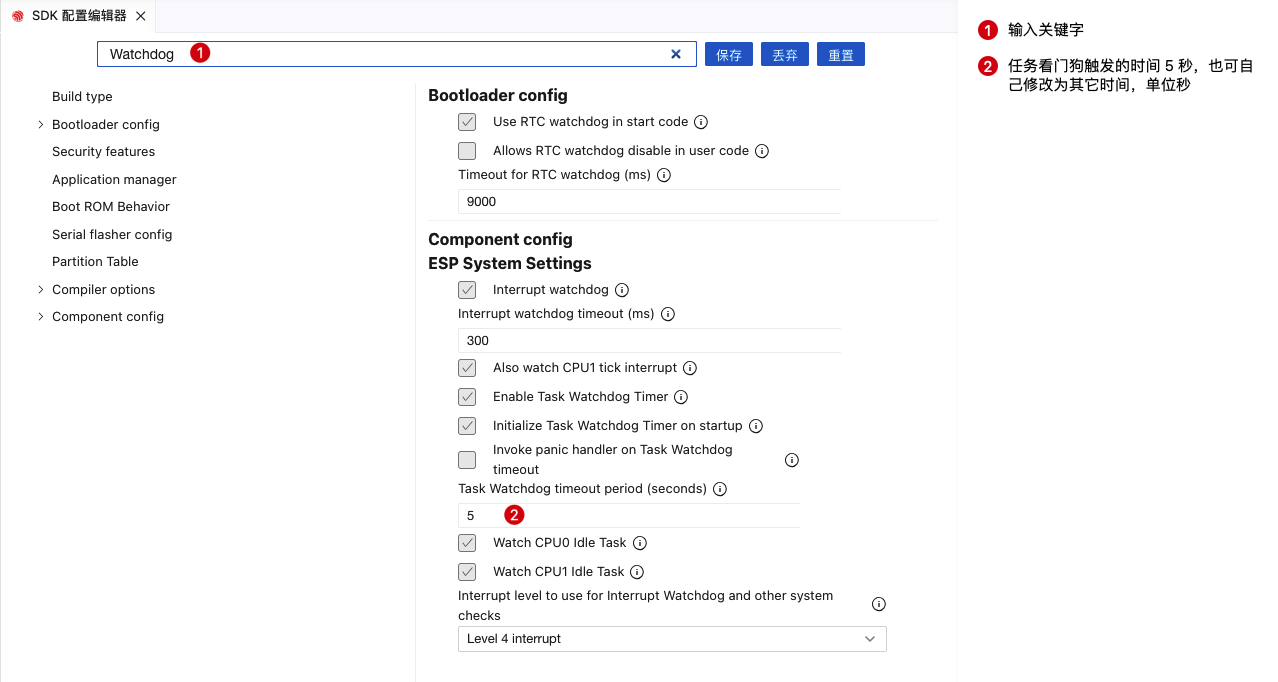Open the Level 4 interrupt dropdown

point(672,639)
